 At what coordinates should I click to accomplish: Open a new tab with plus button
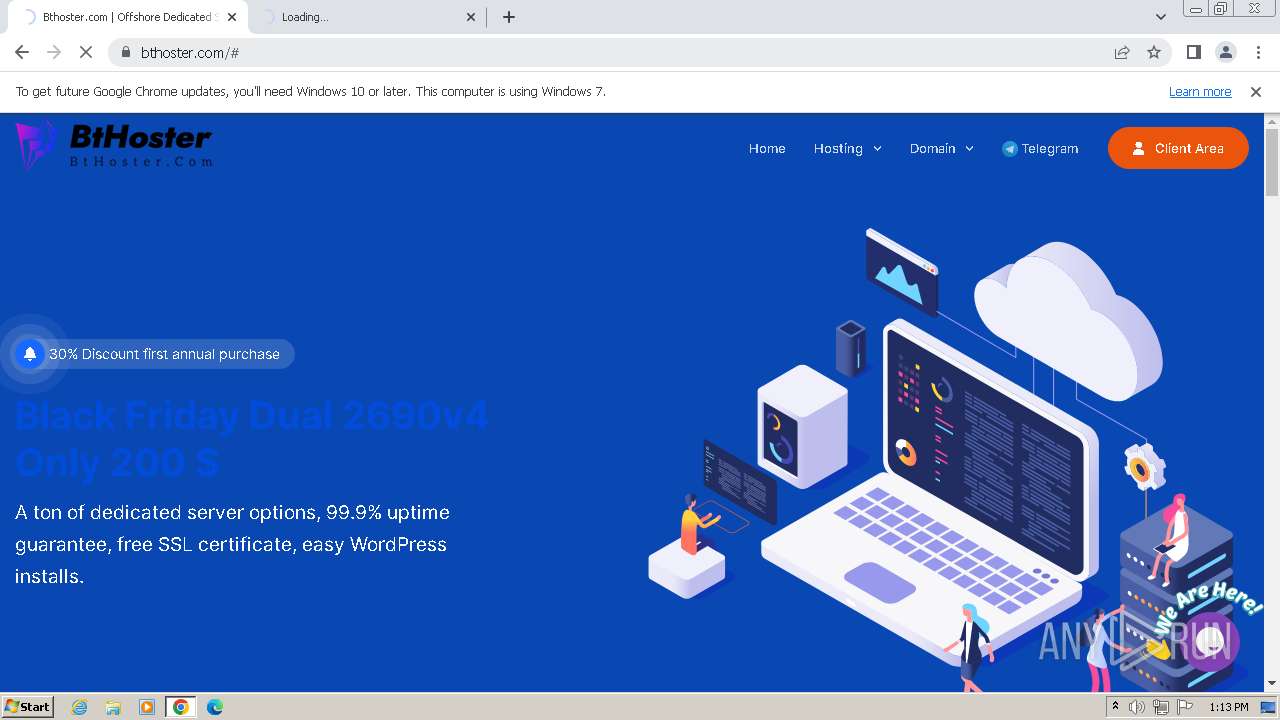[509, 17]
